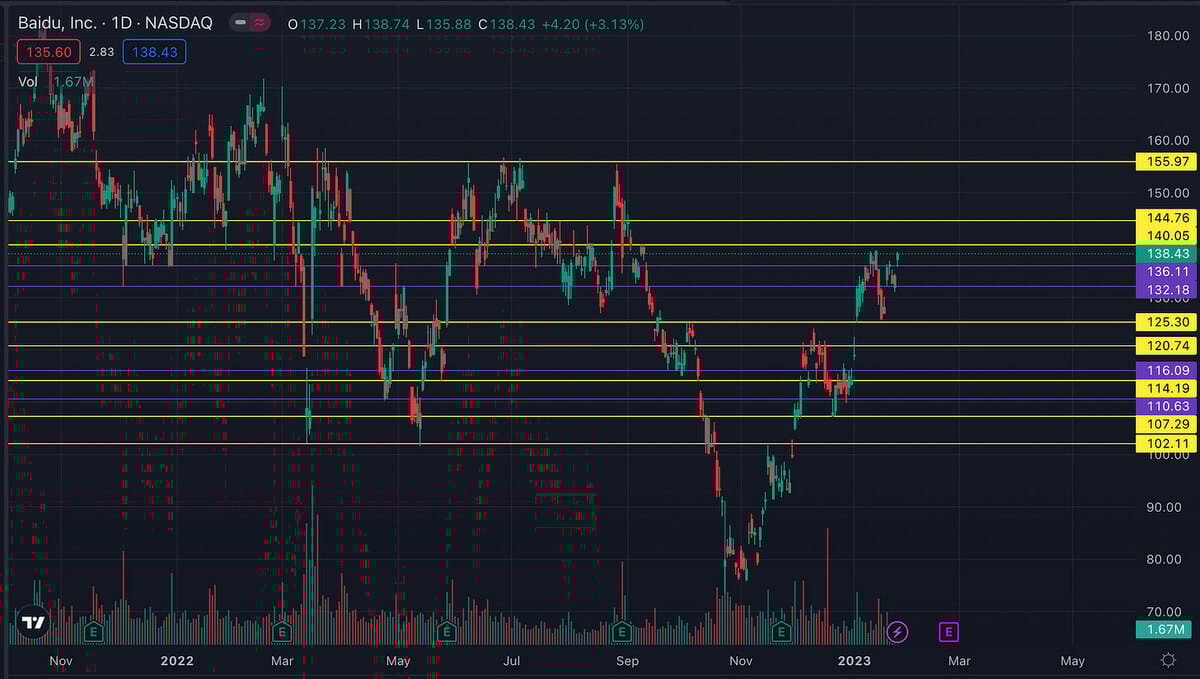Click the 2022 label on time axis
Viewport: 1200px width, 679px height.
tap(177, 661)
